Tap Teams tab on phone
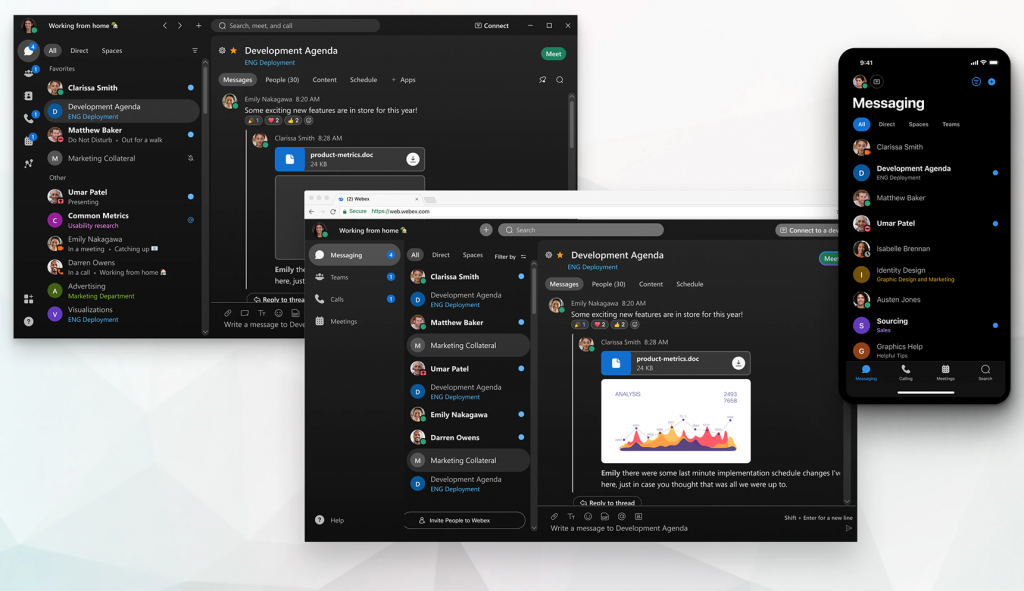The width and height of the screenshot is (1024, 591). click(951, 124)
